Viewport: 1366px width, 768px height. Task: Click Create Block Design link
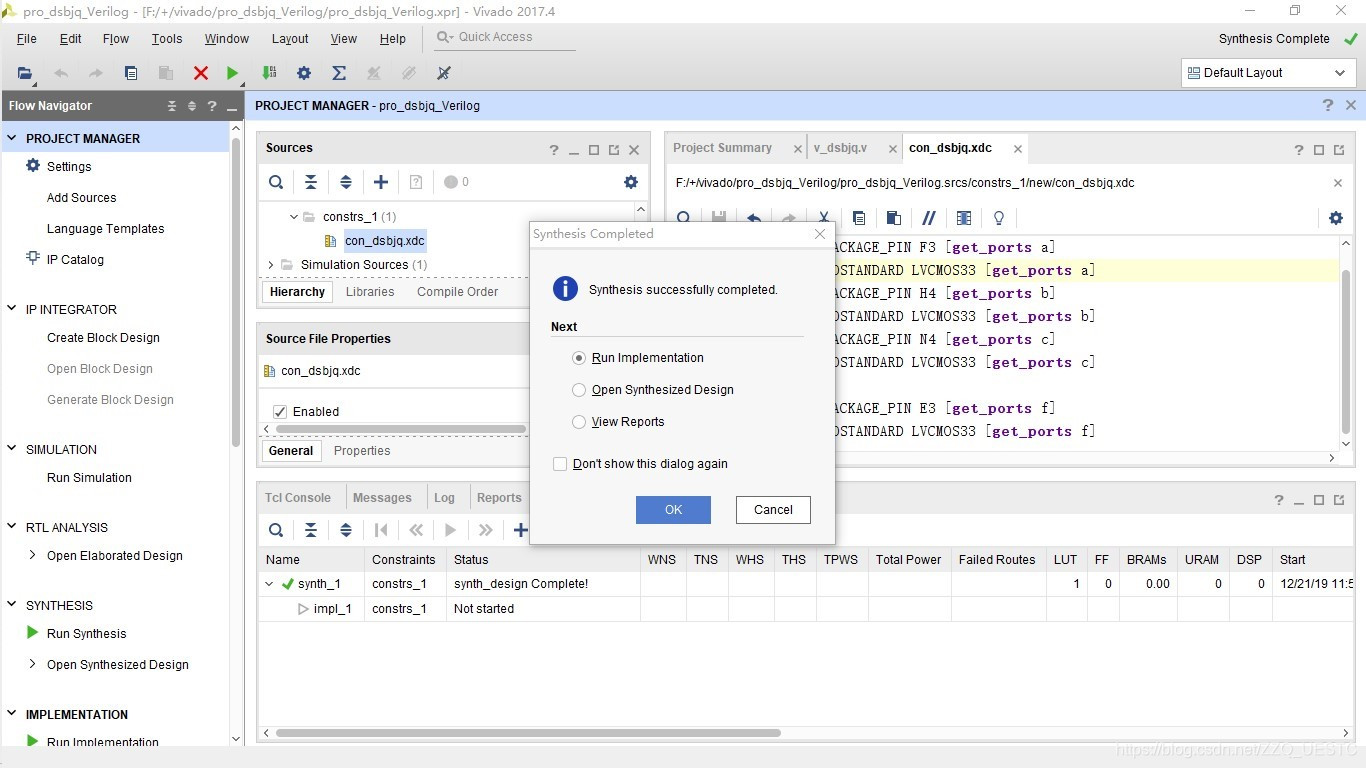click(103, 338)
